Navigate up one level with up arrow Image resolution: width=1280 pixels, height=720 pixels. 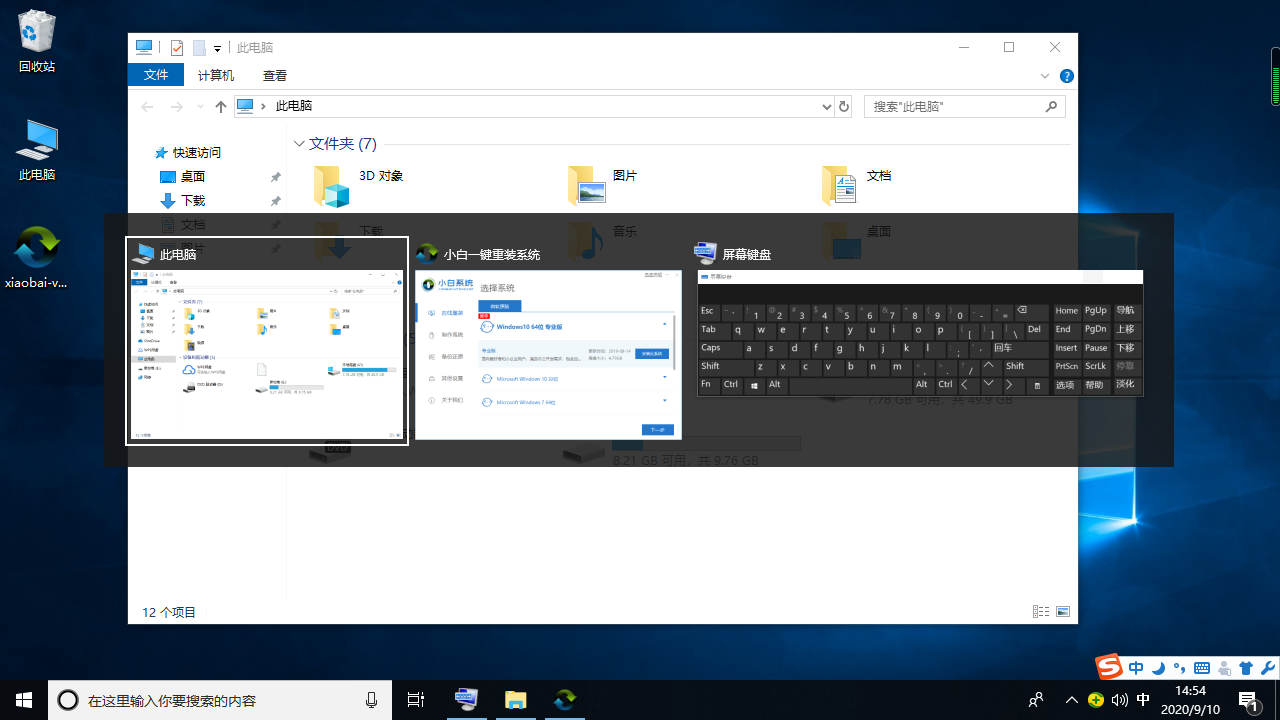click(221, 107)
